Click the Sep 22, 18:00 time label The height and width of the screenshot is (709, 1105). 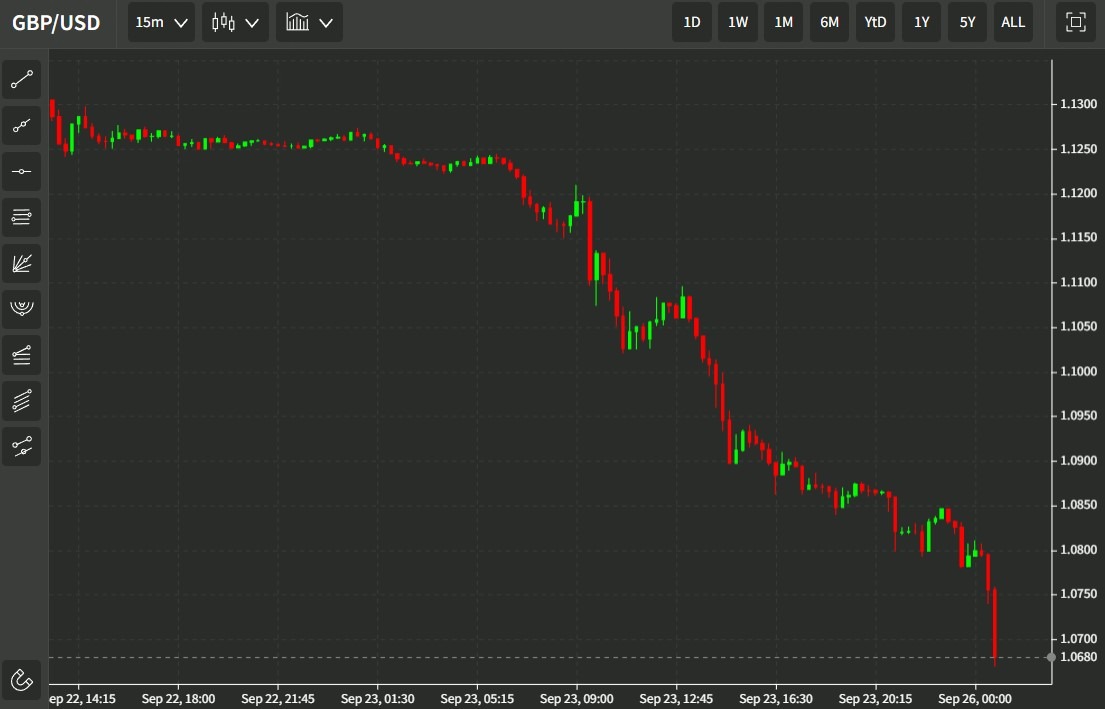pyautogui.click(x=178, y=699)
